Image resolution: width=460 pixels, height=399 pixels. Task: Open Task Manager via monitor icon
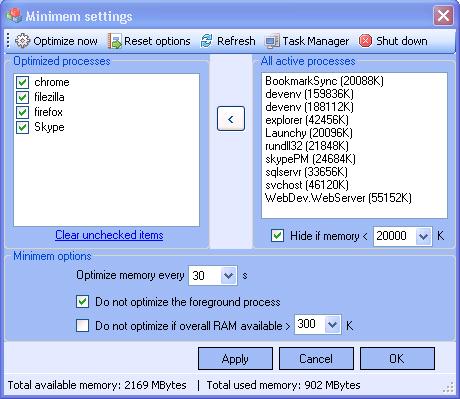pos(272,41)
